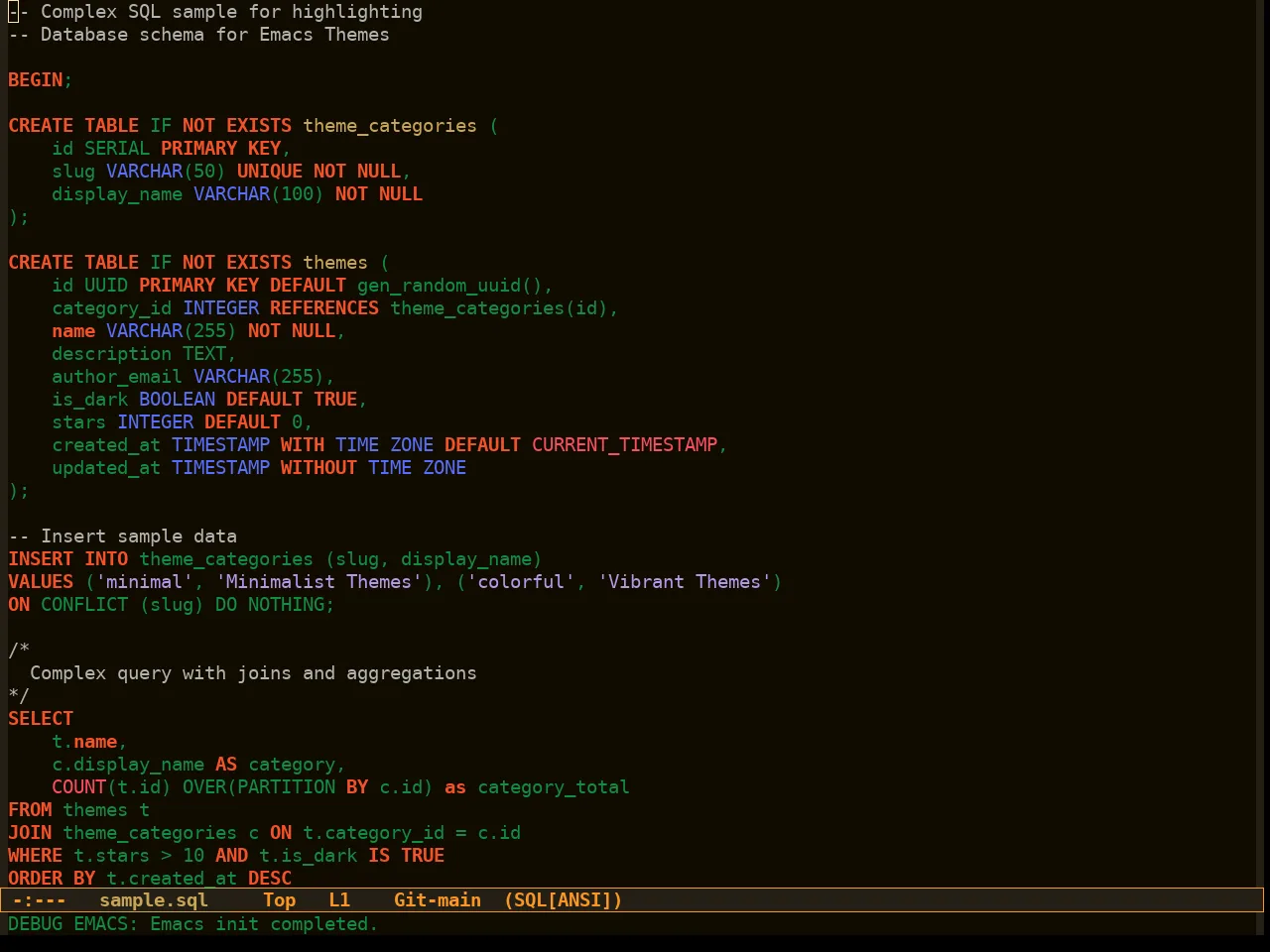Place cursor on theme_categories in first CREATE TABLE
The height and width of the screenshot is (952, 1270).
390,126
